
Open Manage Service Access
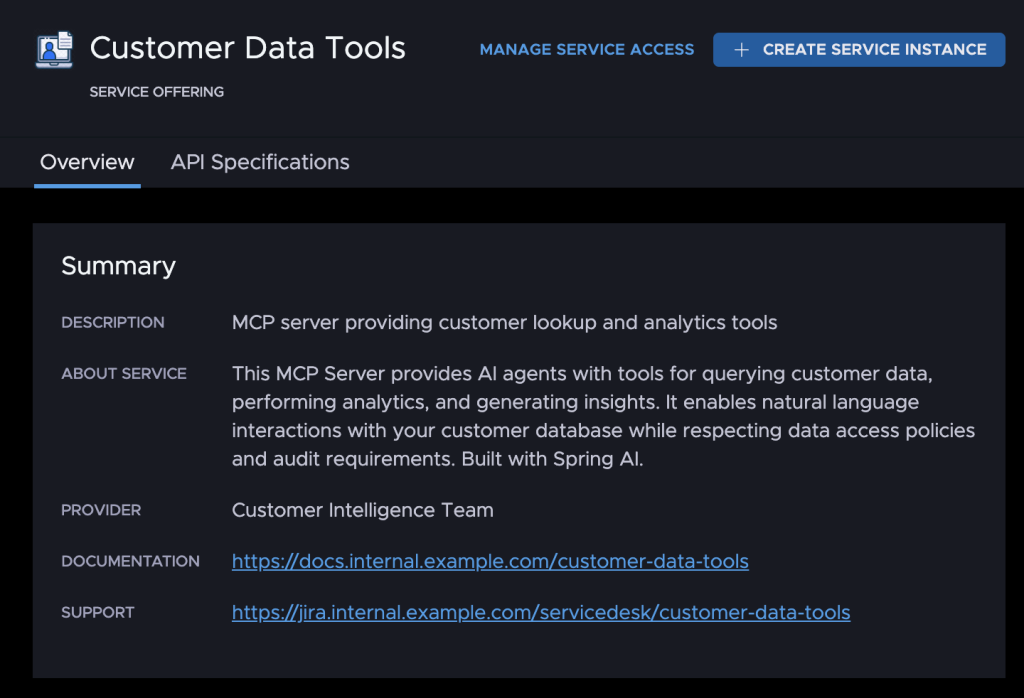coord(586,49)
